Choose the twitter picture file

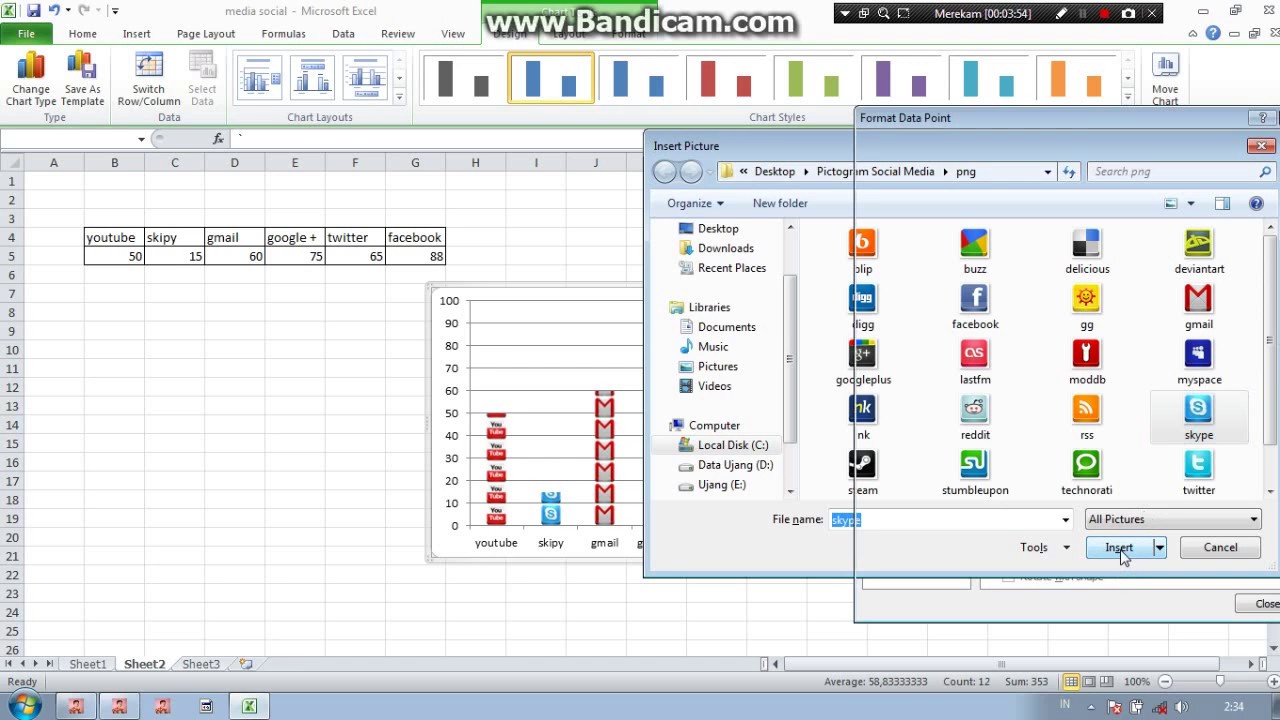(x=1199, y=473)
